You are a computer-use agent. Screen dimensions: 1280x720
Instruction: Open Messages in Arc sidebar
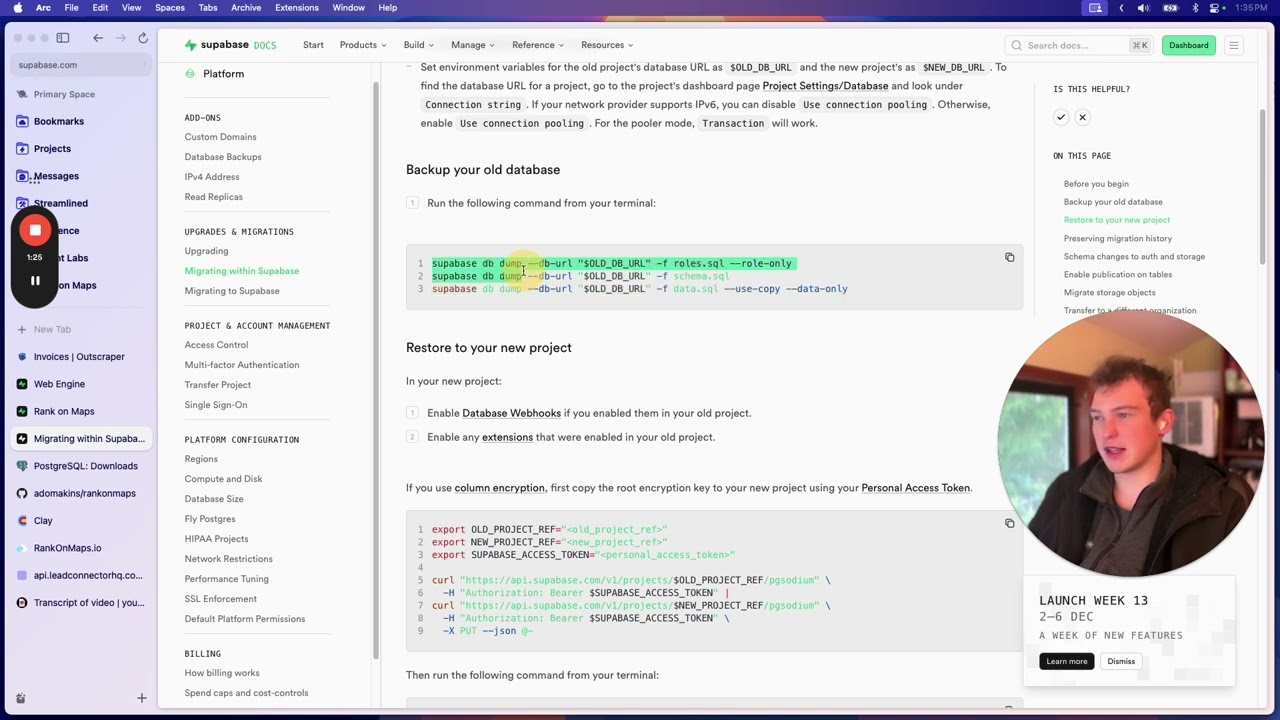(56, 176)
